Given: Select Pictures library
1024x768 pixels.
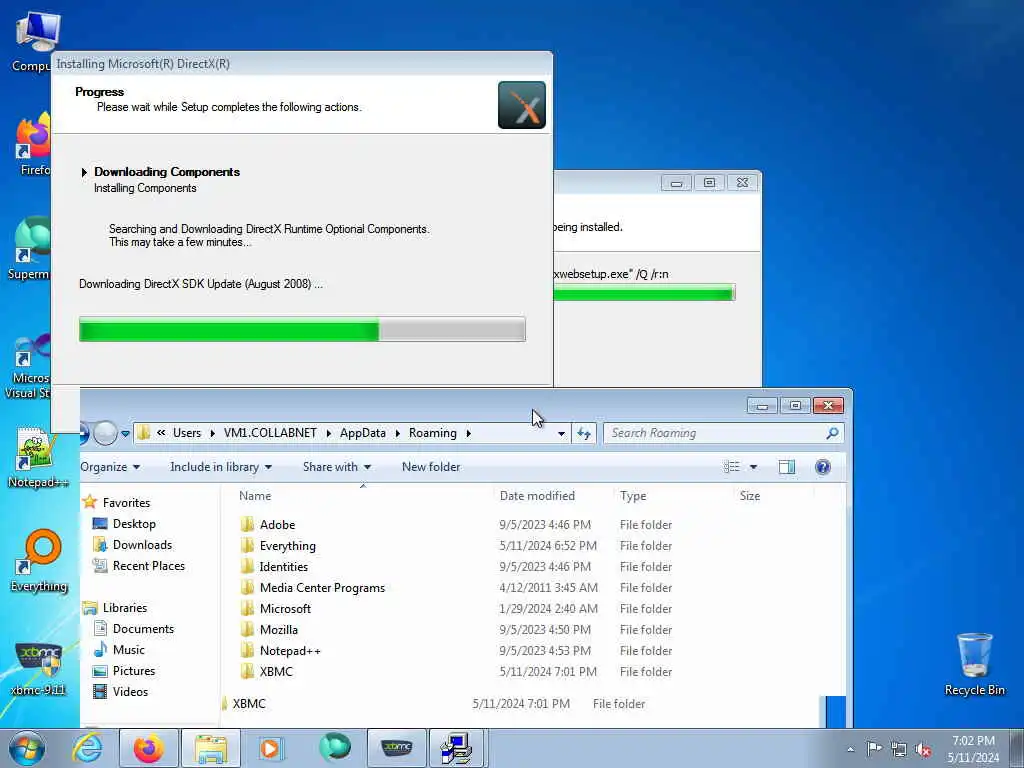Looking at the screenshot, I should (124, 671).
